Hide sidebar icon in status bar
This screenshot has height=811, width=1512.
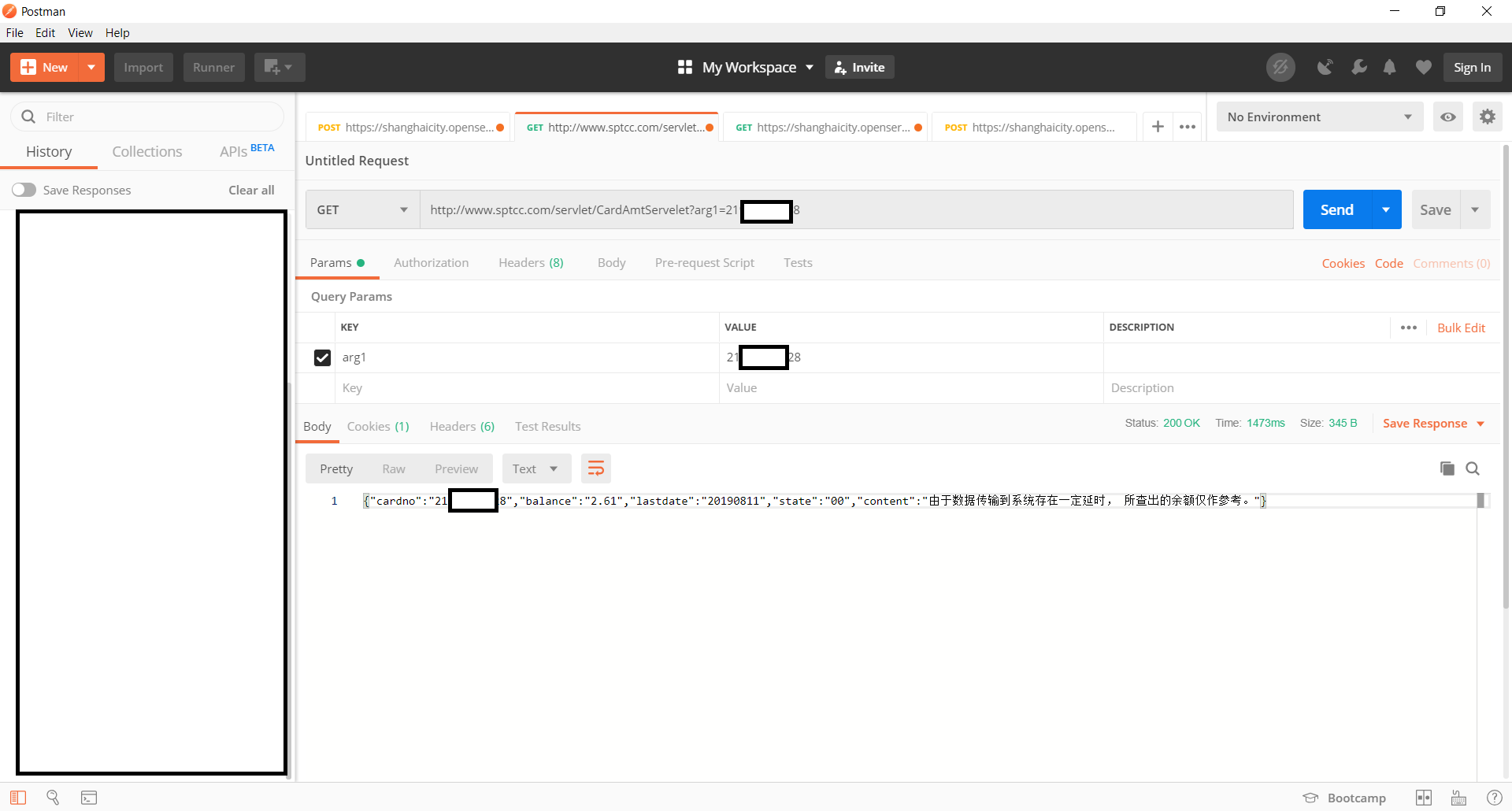point(18,798)
